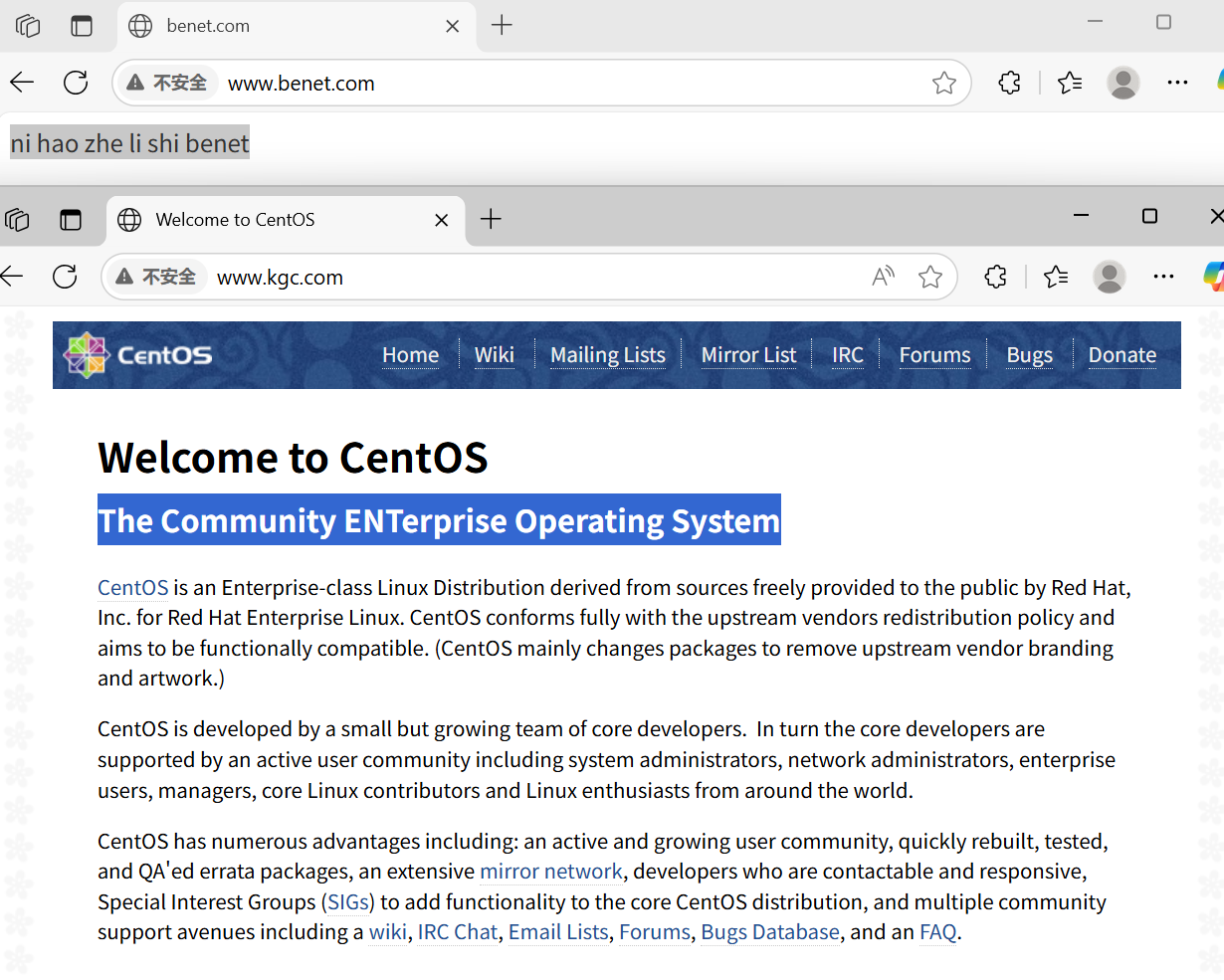Click highlighted Community ENTerprise Operating System heading
This screenshot has width=1224, height=980.
(x=439, y=520)
